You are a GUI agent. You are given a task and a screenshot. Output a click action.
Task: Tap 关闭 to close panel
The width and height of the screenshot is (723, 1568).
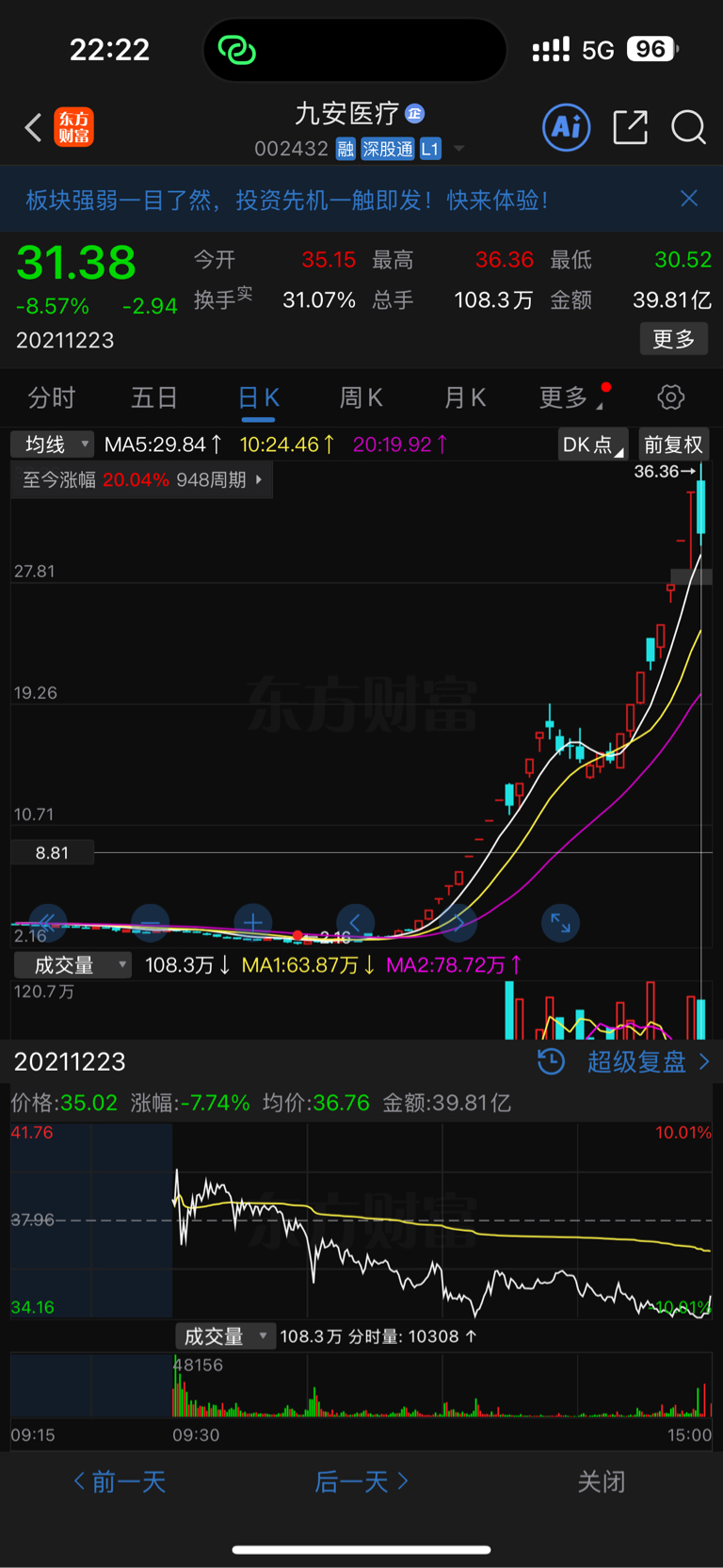click(602, 1482)
